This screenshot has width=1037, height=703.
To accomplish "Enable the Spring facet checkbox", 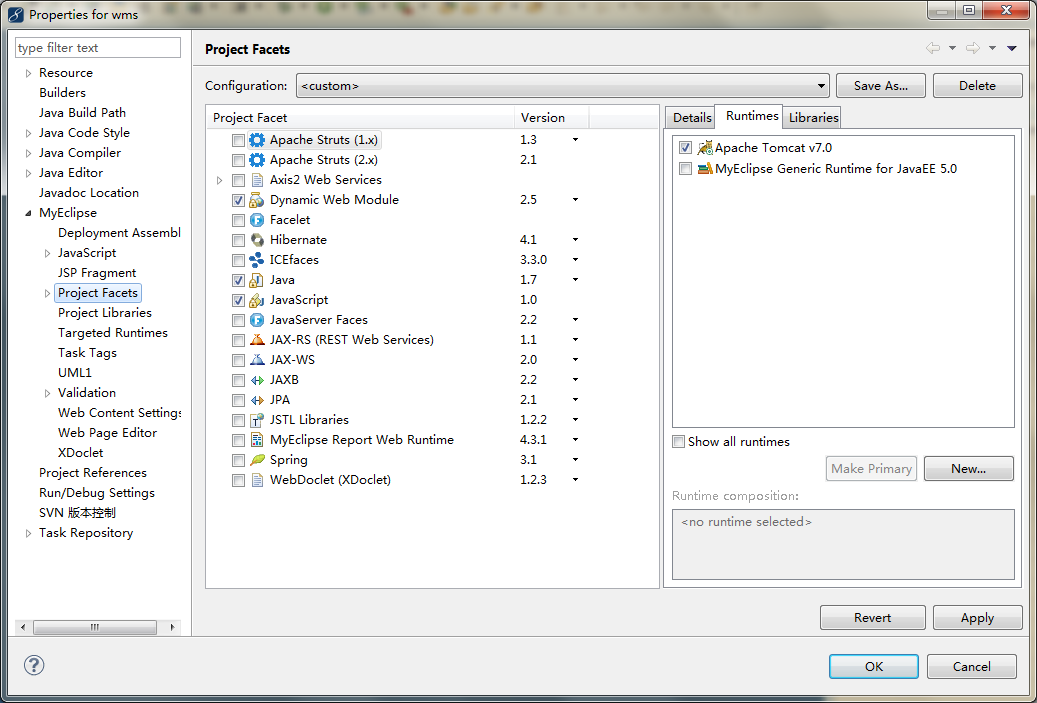I will point(238,460).
